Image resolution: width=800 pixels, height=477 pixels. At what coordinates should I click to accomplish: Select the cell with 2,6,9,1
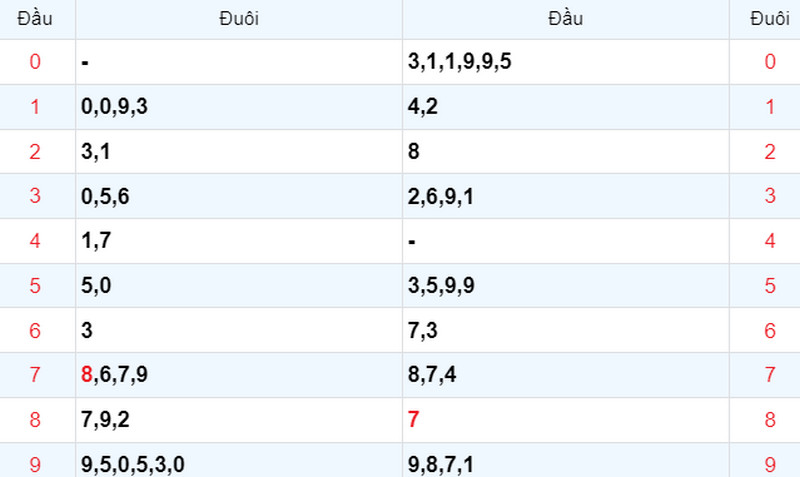pos(441,196)
